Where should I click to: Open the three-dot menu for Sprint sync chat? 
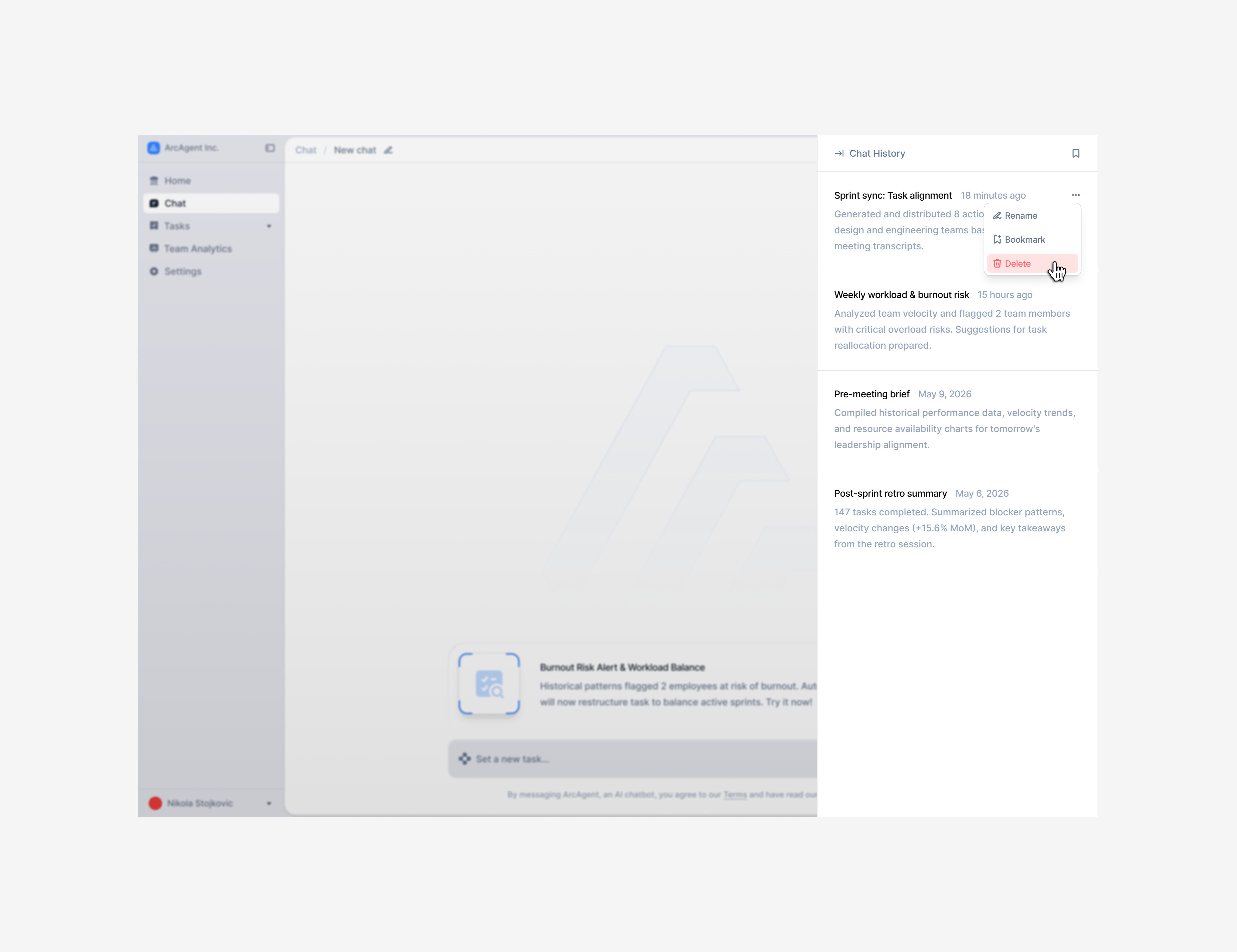point(1076,195)
